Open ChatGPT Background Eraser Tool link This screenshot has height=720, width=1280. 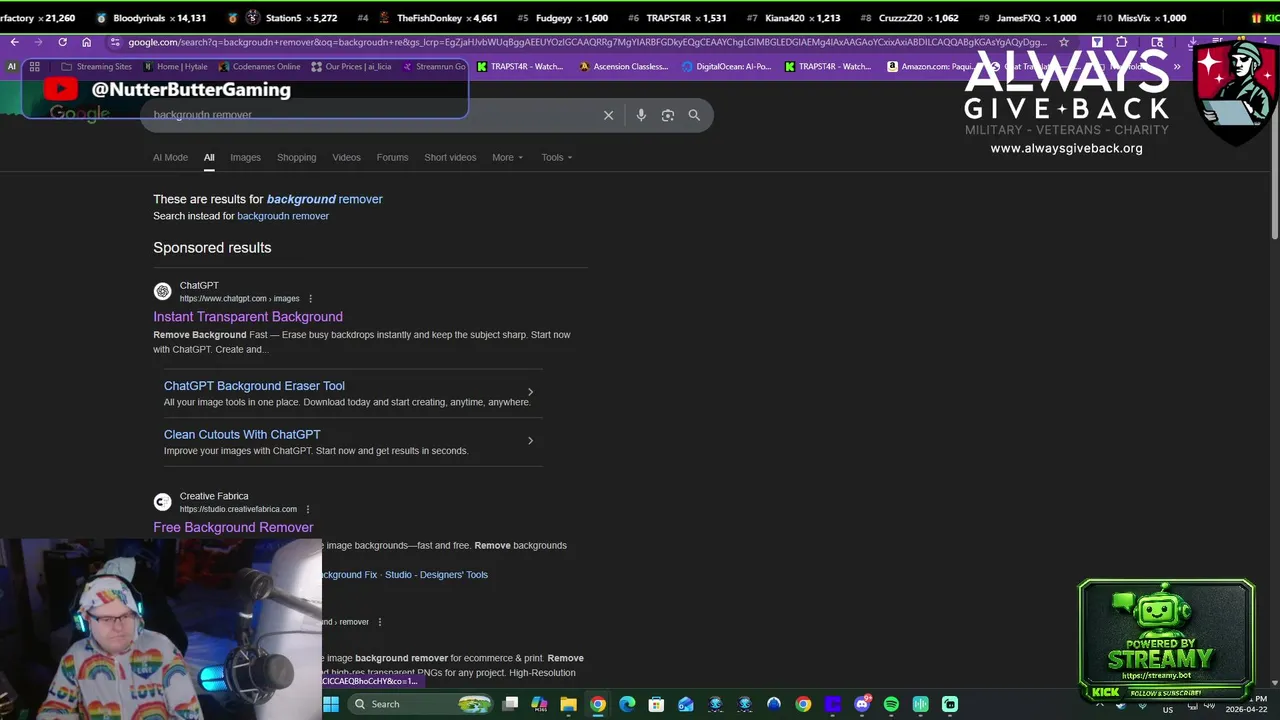(x=254, y=386)
